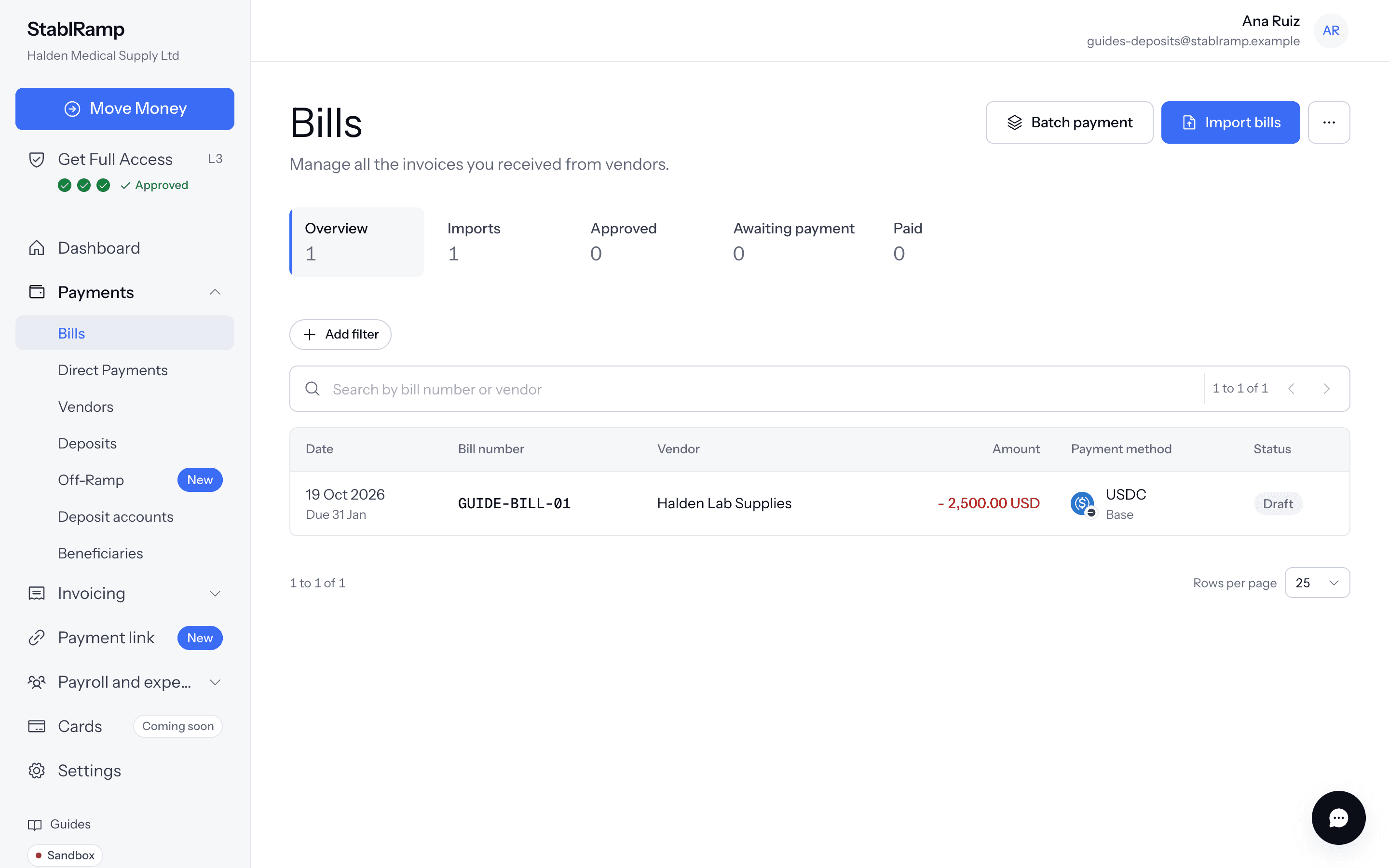The image size is (1389, 868).
Task: Switch to the Paid tab
Action: [908, 242]
